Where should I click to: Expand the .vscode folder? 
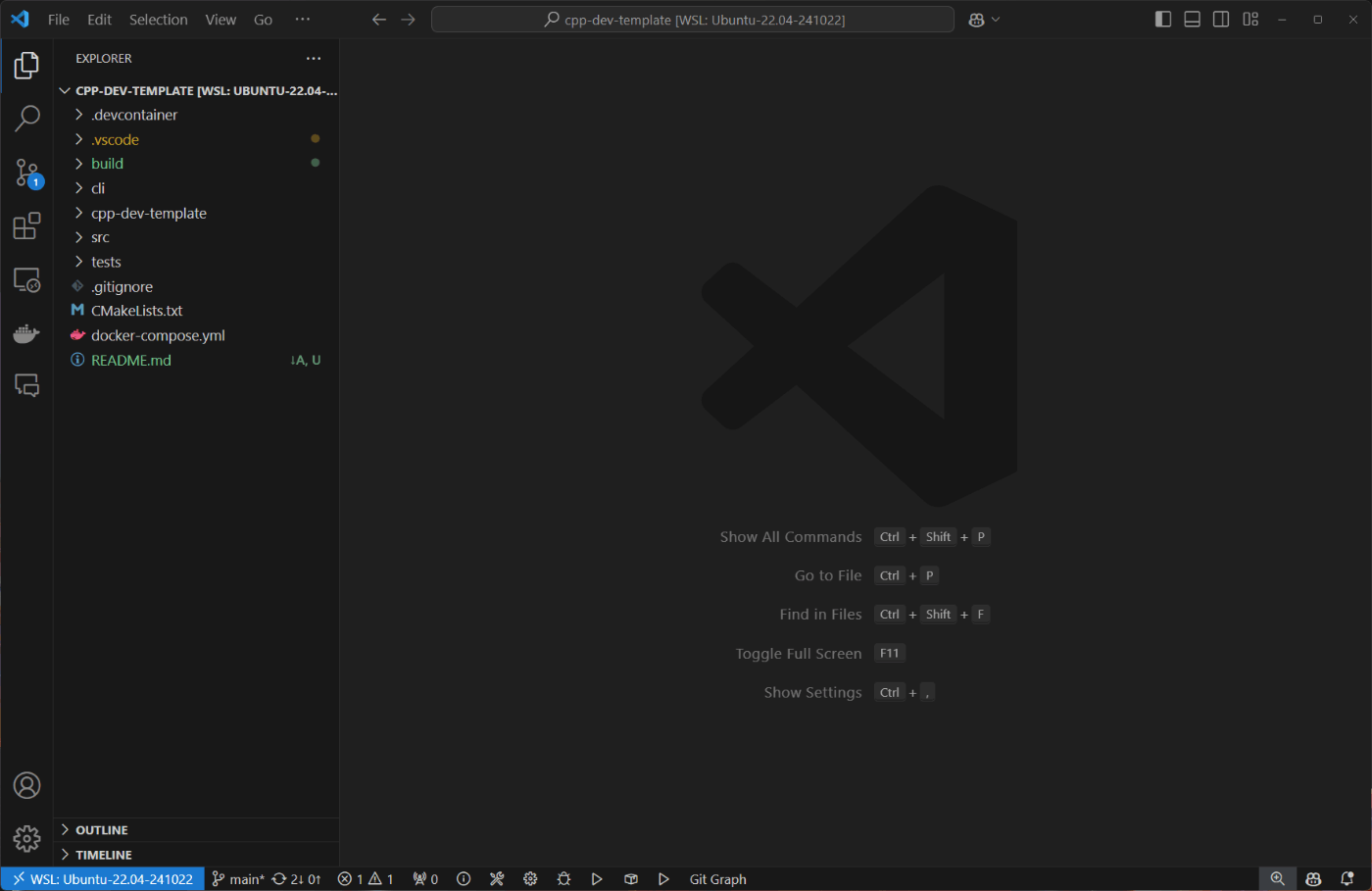(196, 139)
